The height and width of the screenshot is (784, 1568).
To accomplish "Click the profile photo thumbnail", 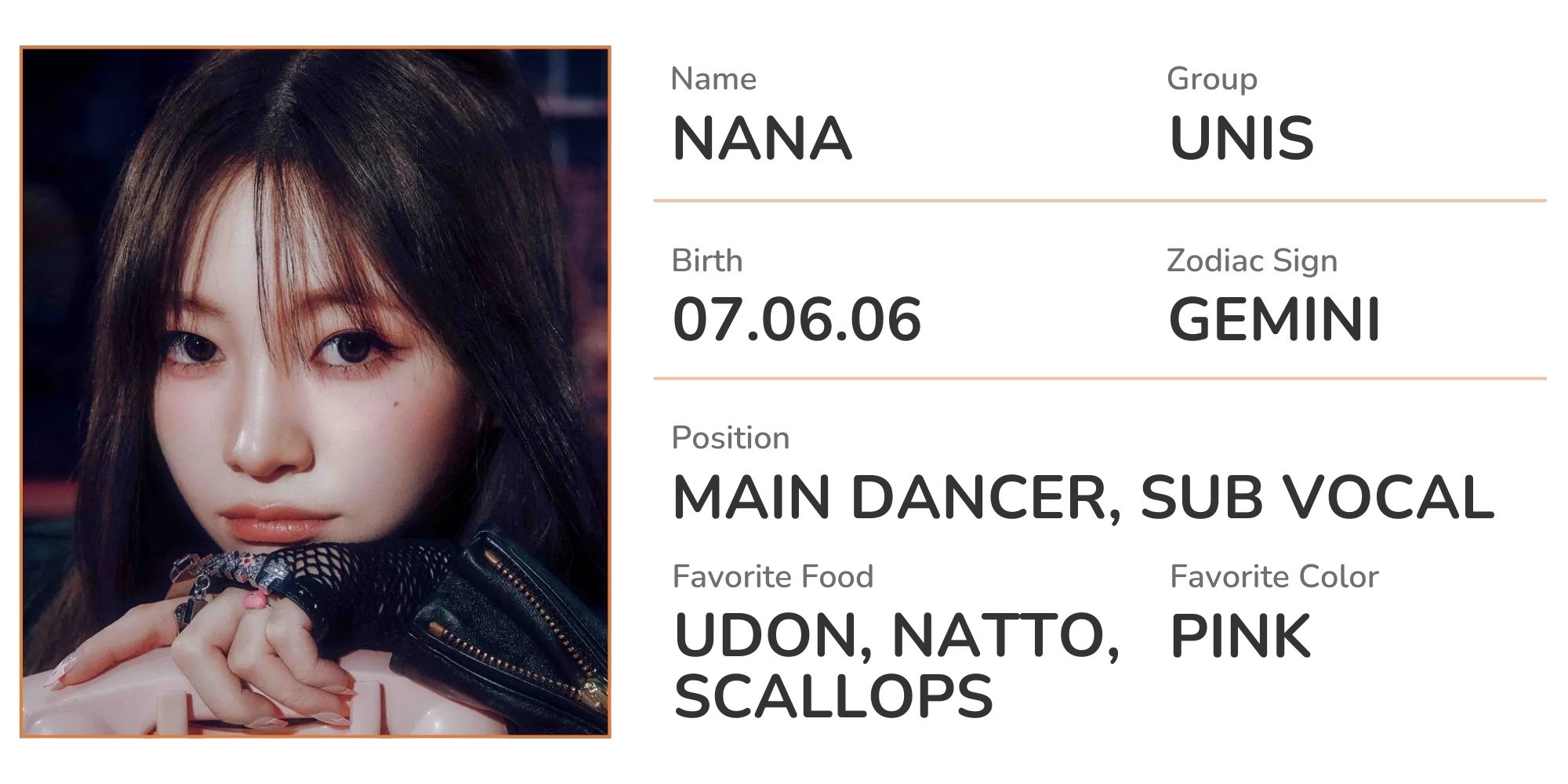I will [315, 392].
